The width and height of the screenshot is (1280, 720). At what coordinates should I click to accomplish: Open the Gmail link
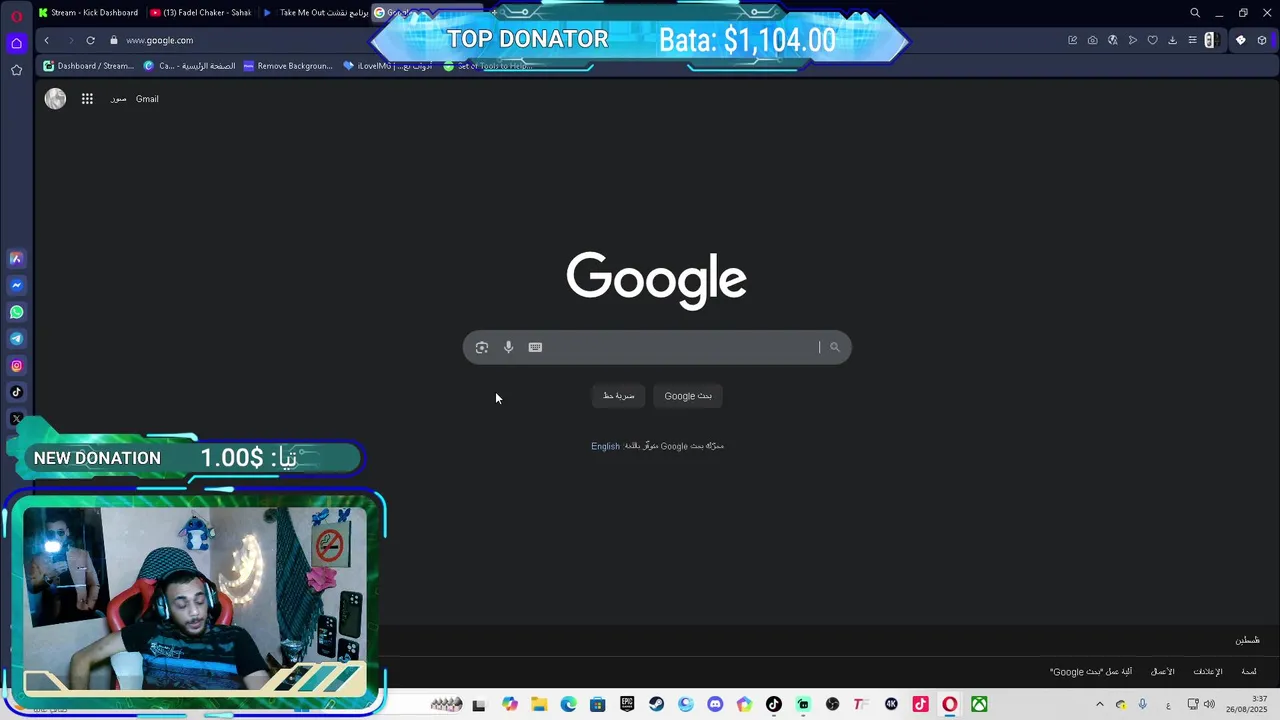[x=147, y=99]
